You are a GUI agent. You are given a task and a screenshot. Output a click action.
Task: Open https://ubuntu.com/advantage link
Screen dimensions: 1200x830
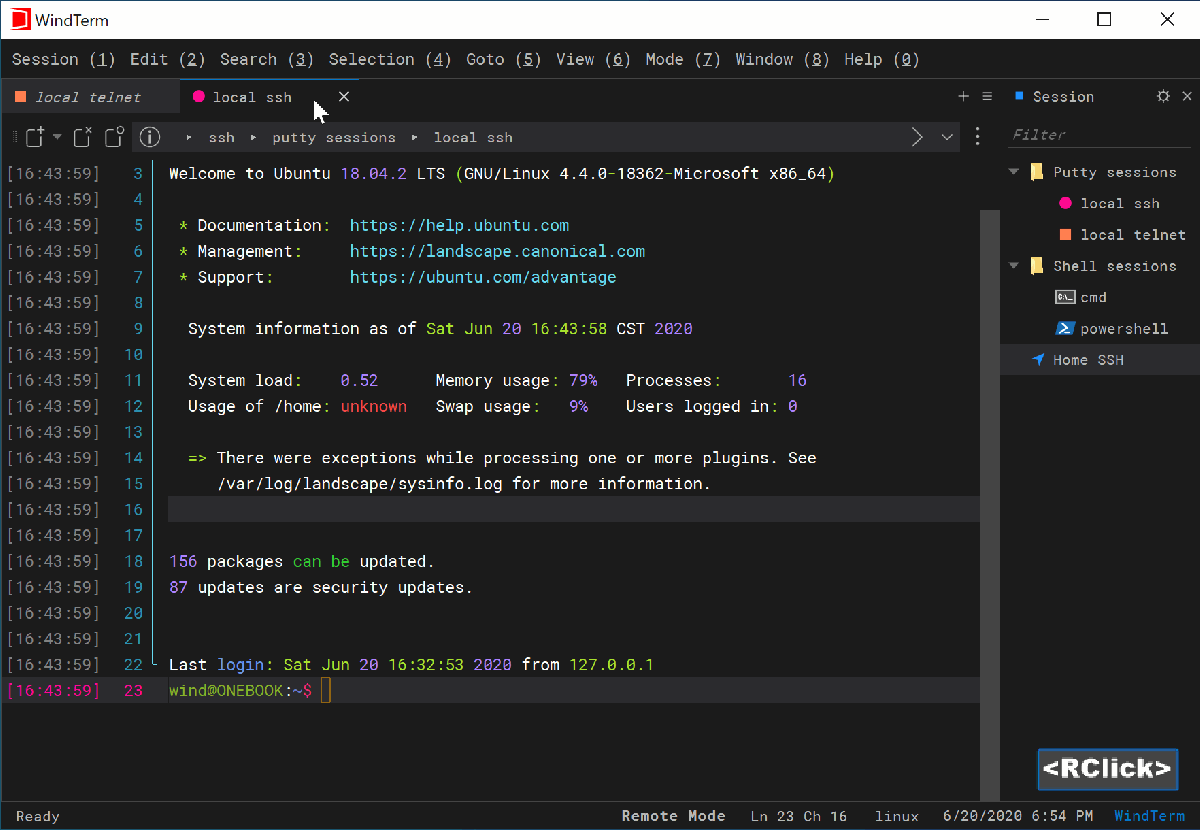(483, 277)
